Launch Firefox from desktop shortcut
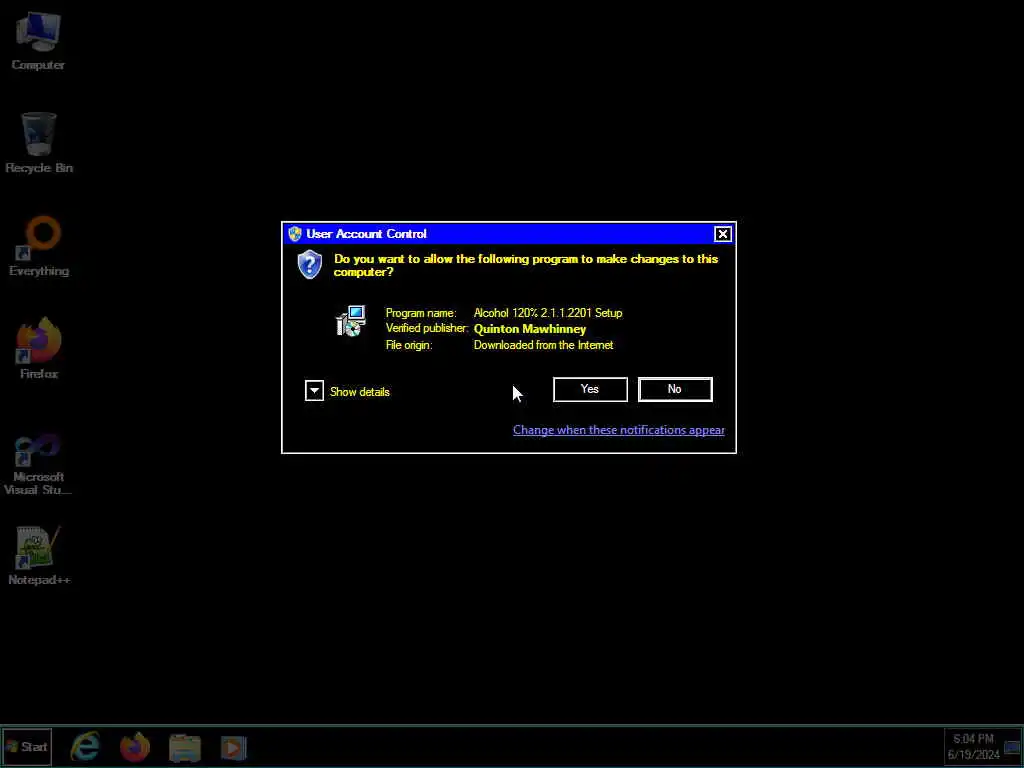1024x768 pixels. pos(39,348)
